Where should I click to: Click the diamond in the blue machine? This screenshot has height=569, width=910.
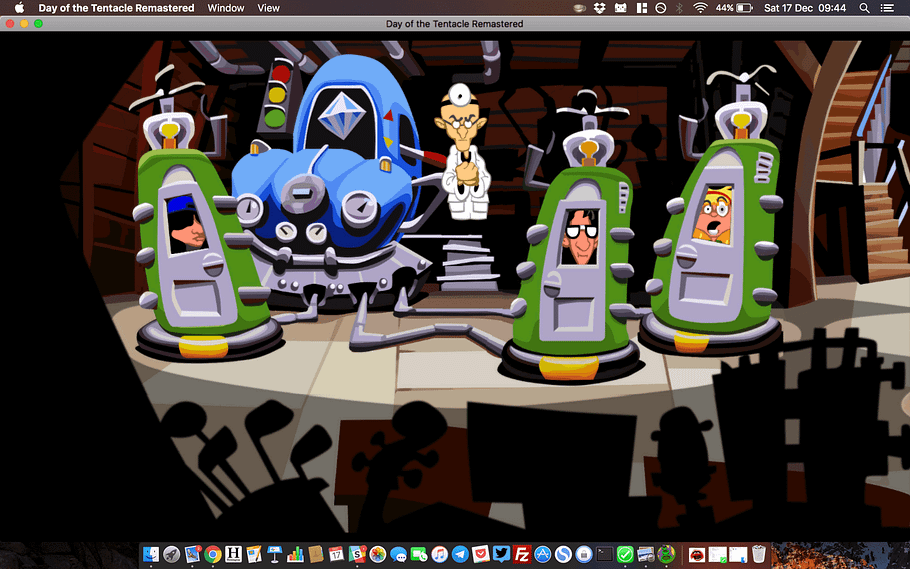(x=341, y=115)
